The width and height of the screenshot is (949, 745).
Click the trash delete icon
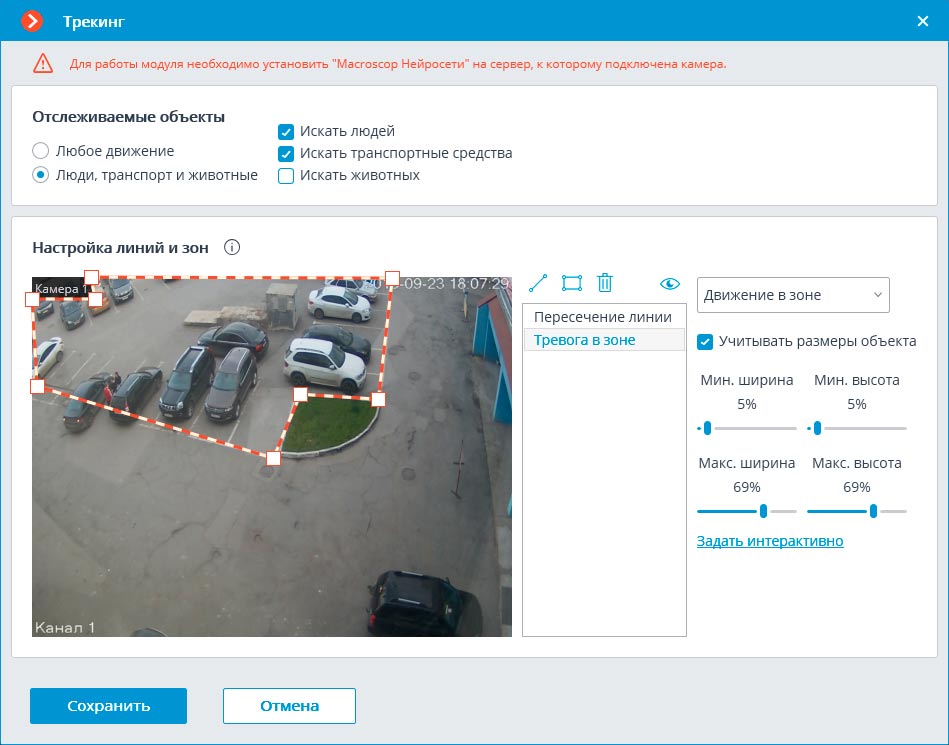(605, 283)
